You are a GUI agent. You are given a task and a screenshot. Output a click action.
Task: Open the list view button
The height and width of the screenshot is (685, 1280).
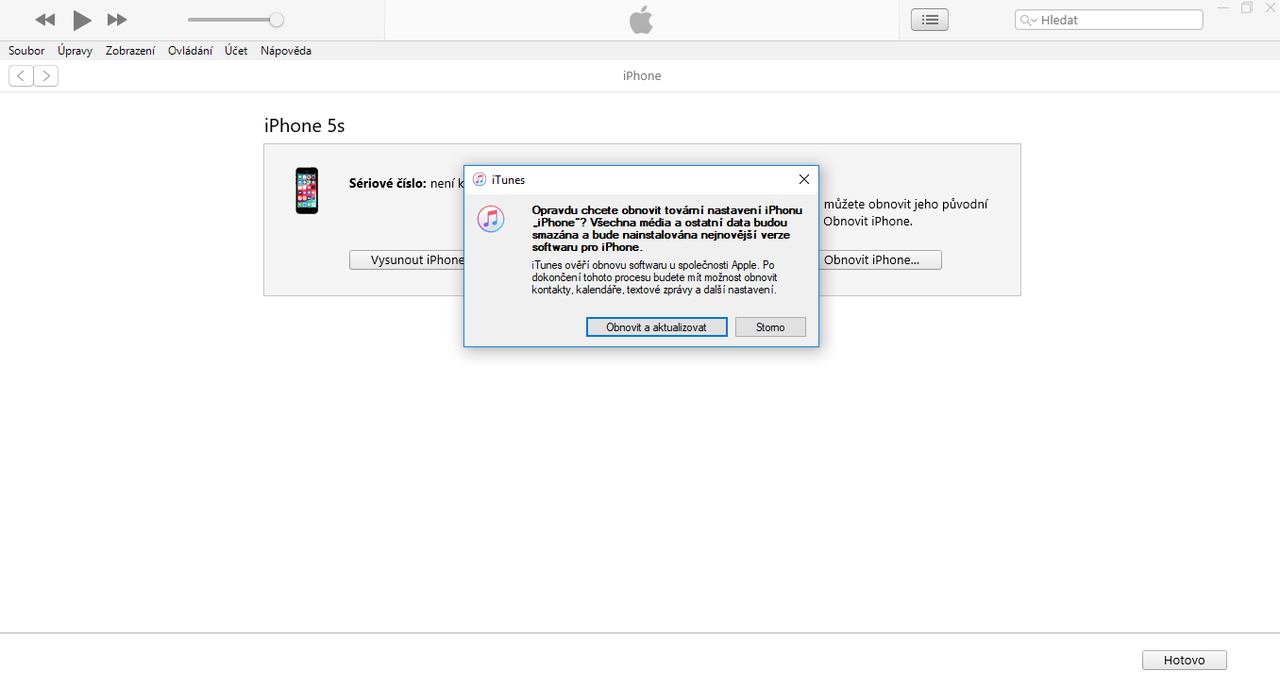click(x=930, y=20)
